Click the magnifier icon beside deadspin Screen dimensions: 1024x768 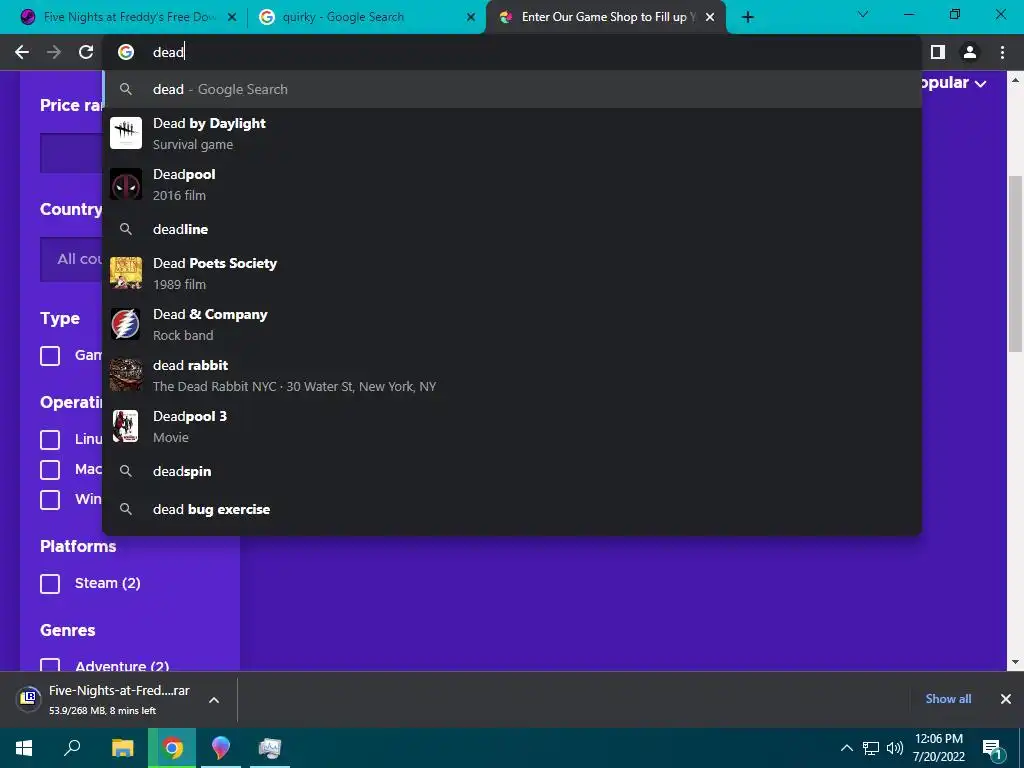click(x=126, y=471)
